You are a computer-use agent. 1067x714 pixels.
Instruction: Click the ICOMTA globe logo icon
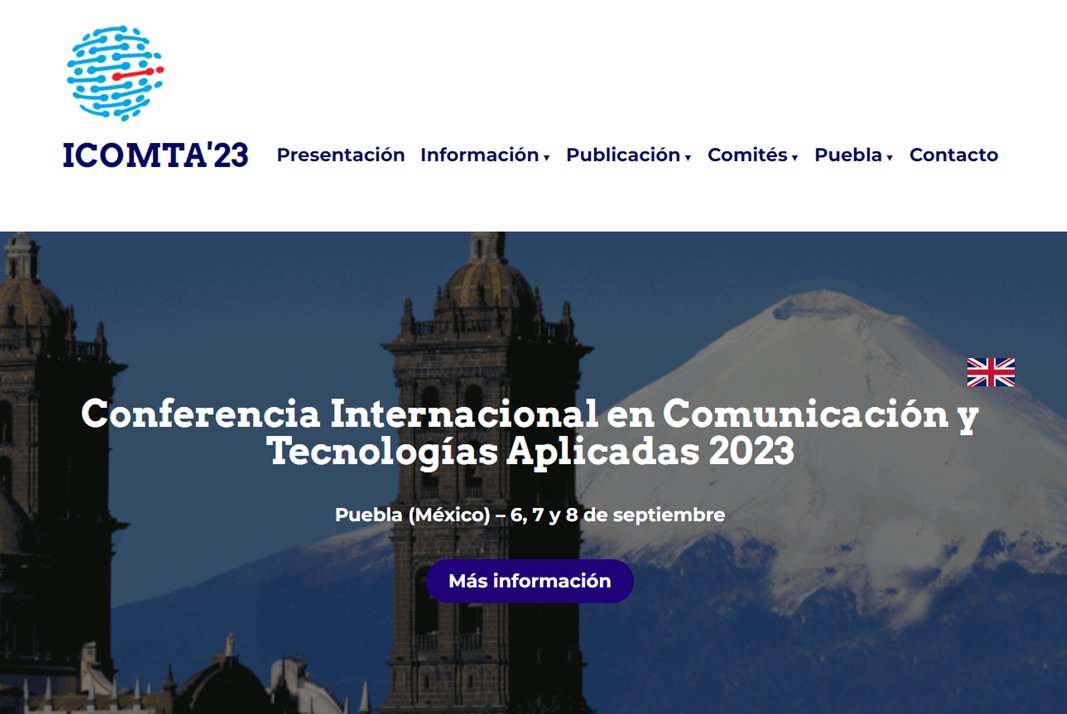[x=115, y=73]
